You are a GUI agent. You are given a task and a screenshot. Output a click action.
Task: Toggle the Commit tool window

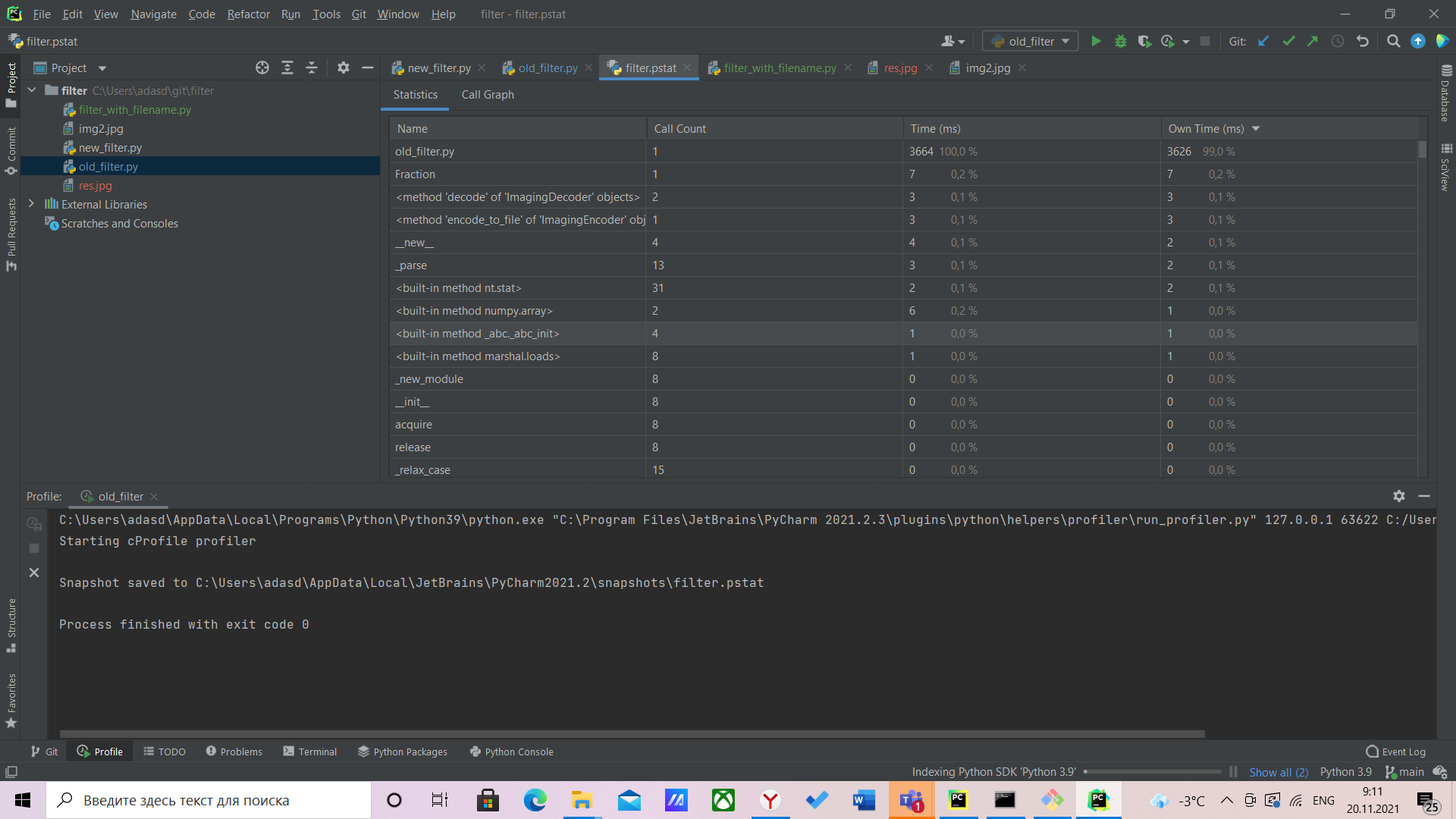pyautogui.click(x=11, y=150)
